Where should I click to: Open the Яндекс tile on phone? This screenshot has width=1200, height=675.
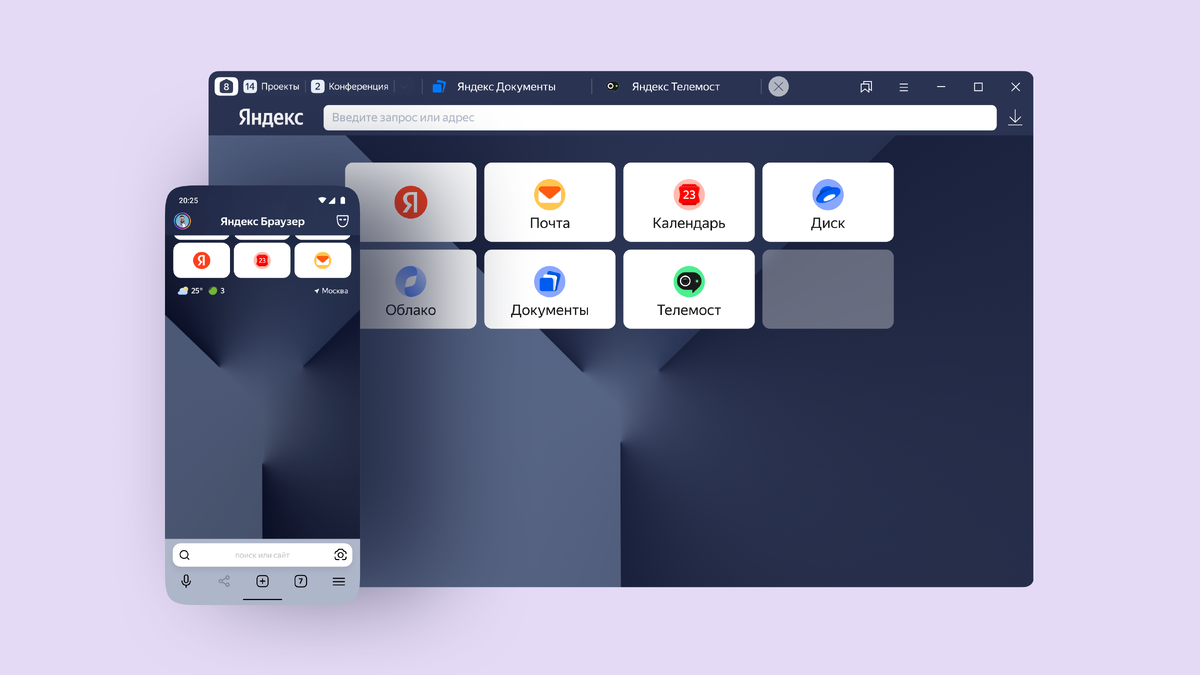(202, 260)
